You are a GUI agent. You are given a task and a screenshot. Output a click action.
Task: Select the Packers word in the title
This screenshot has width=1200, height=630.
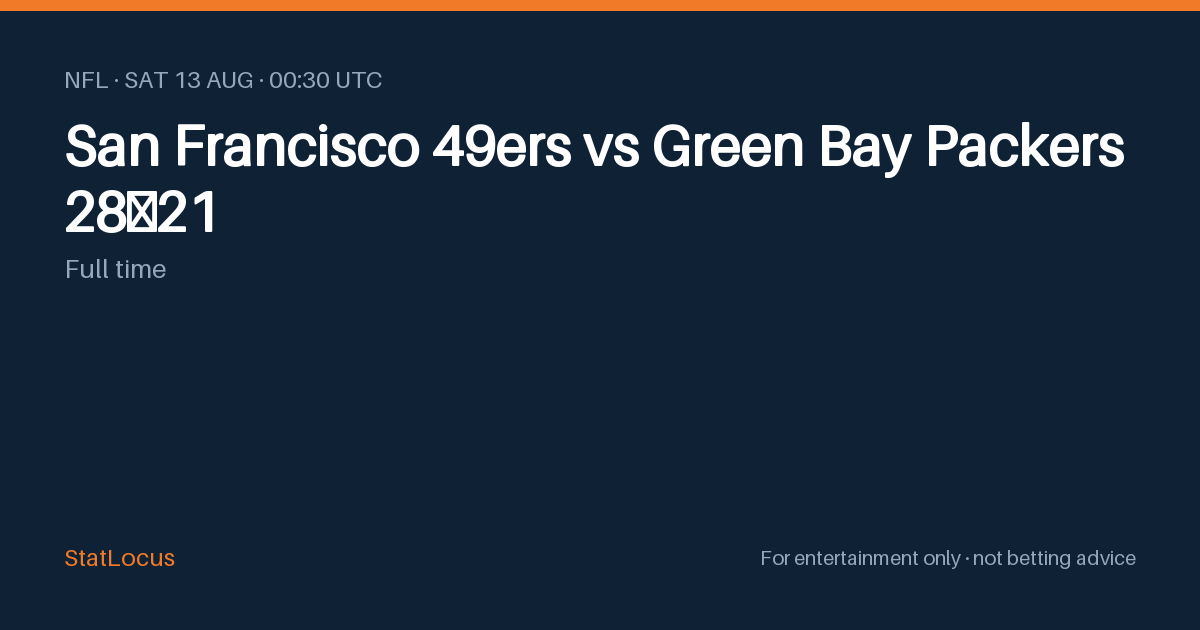click(1025, 147)
